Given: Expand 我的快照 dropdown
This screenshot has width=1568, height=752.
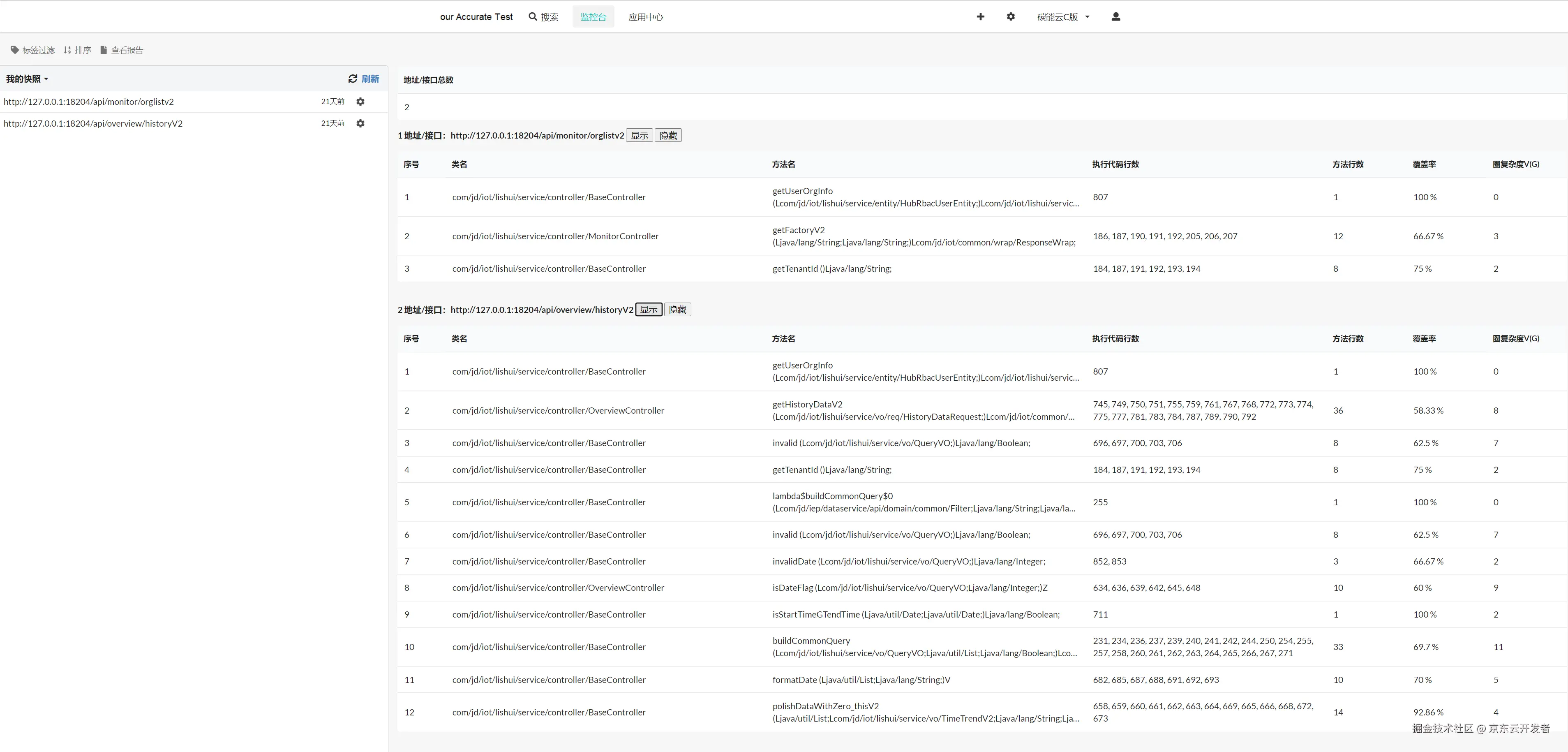Looking at the screenshot, I should coord(27,79).
